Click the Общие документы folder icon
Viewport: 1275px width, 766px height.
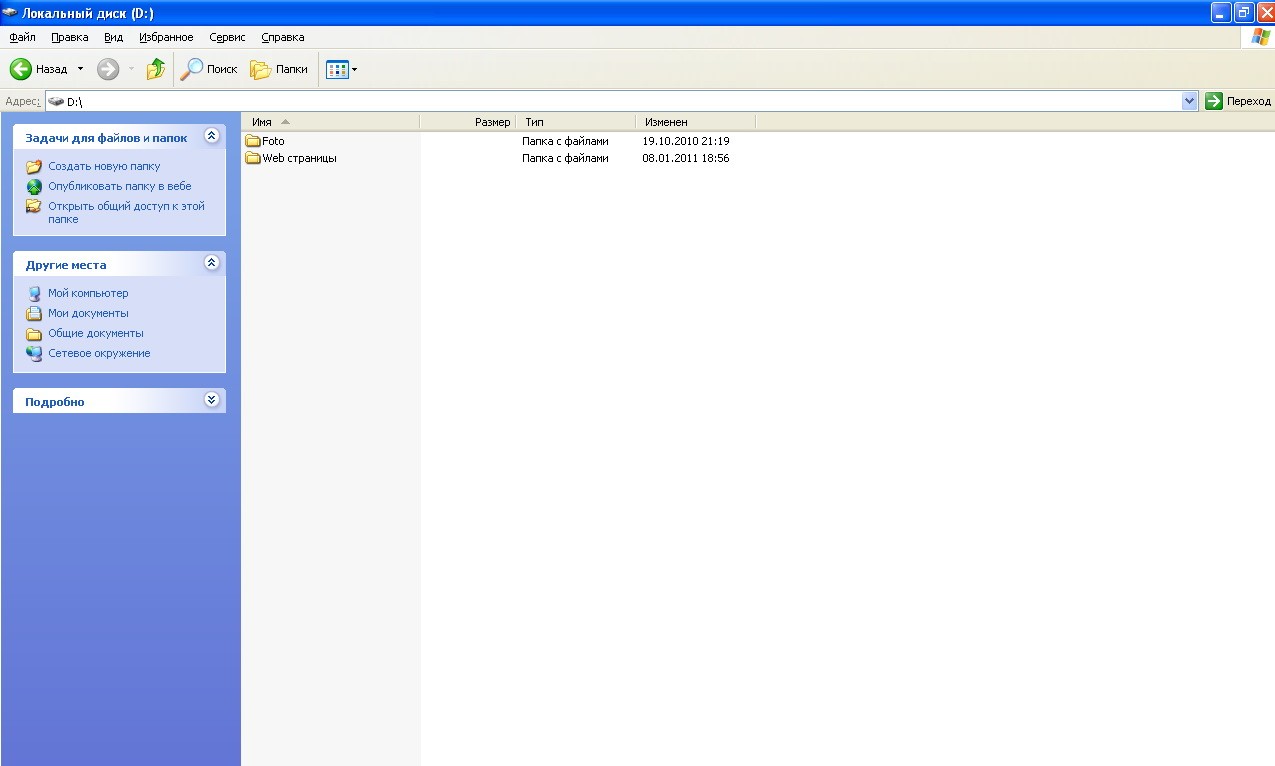tap(34, 334)
